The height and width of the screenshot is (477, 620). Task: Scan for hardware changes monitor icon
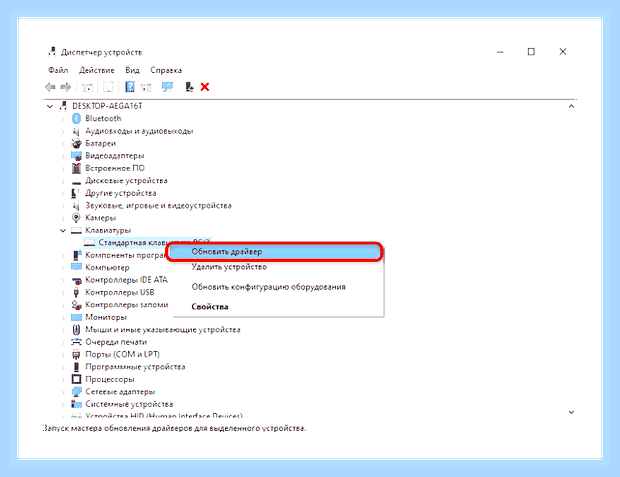(168, 87)
